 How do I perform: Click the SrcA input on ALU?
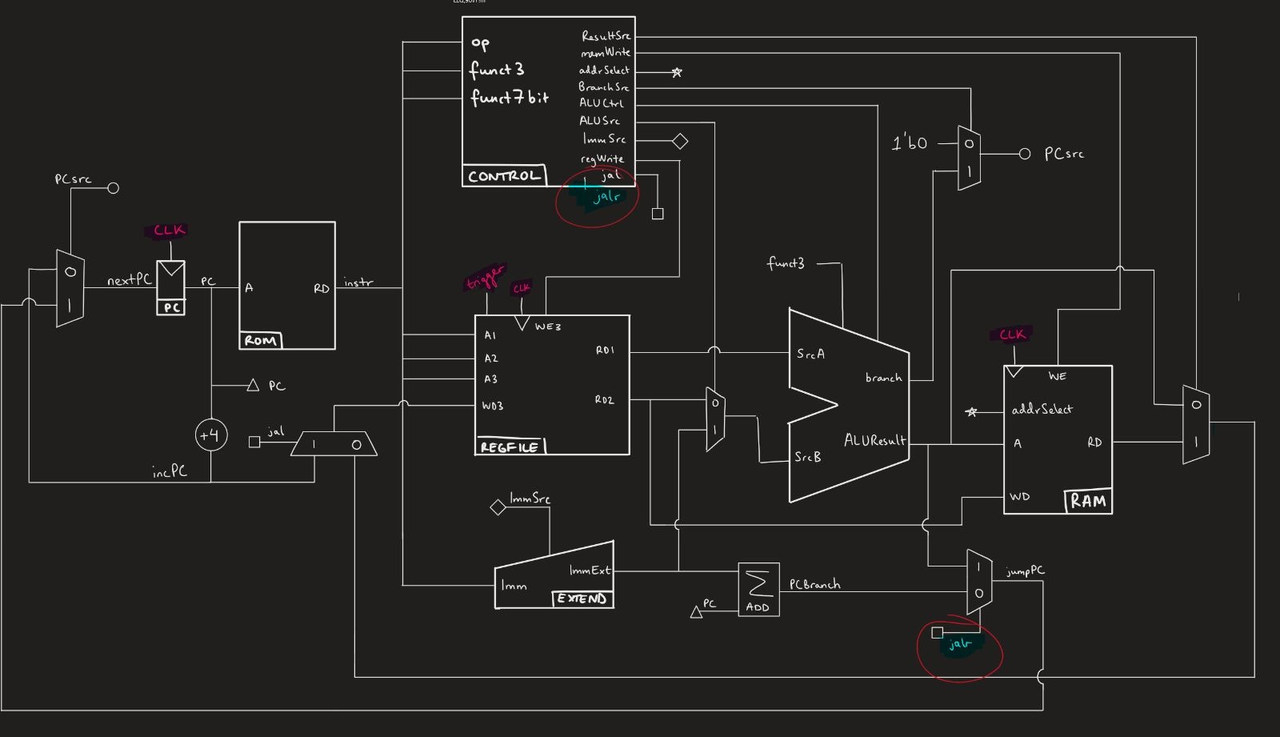[810, 354]
